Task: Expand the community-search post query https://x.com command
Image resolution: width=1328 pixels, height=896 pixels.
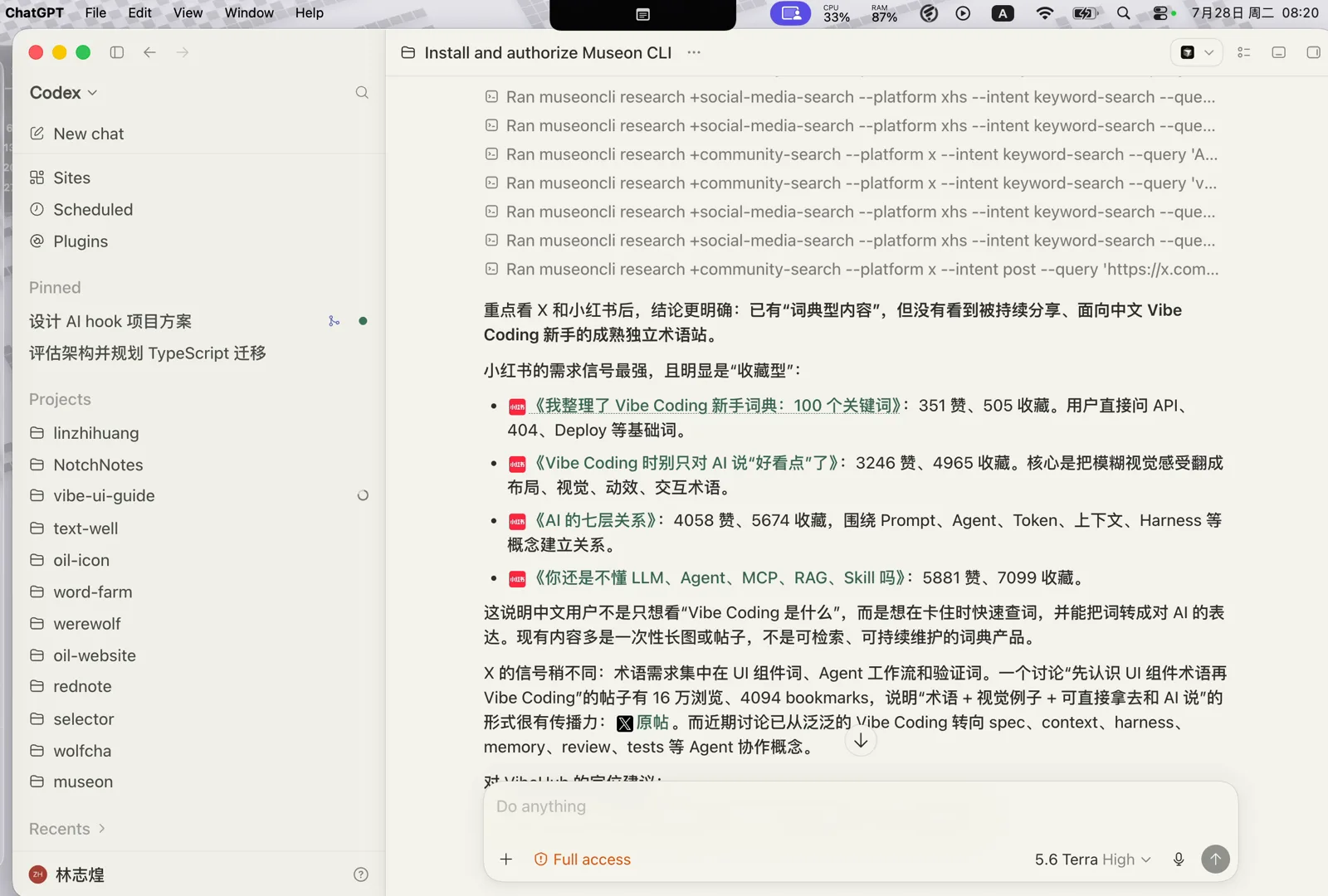Action: click(851, 269)
